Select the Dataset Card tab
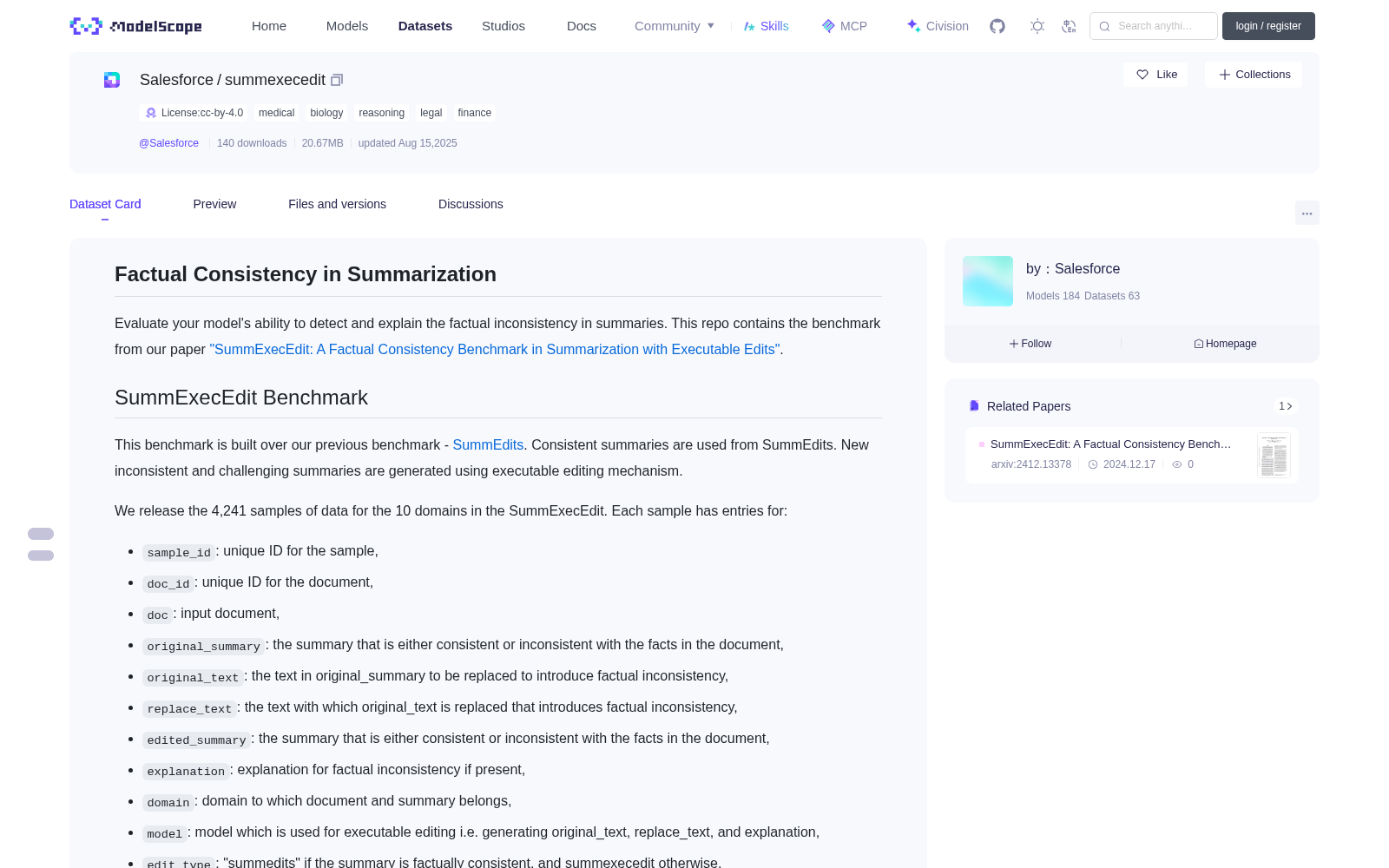 pyautogui.click(x=105, y=204)
